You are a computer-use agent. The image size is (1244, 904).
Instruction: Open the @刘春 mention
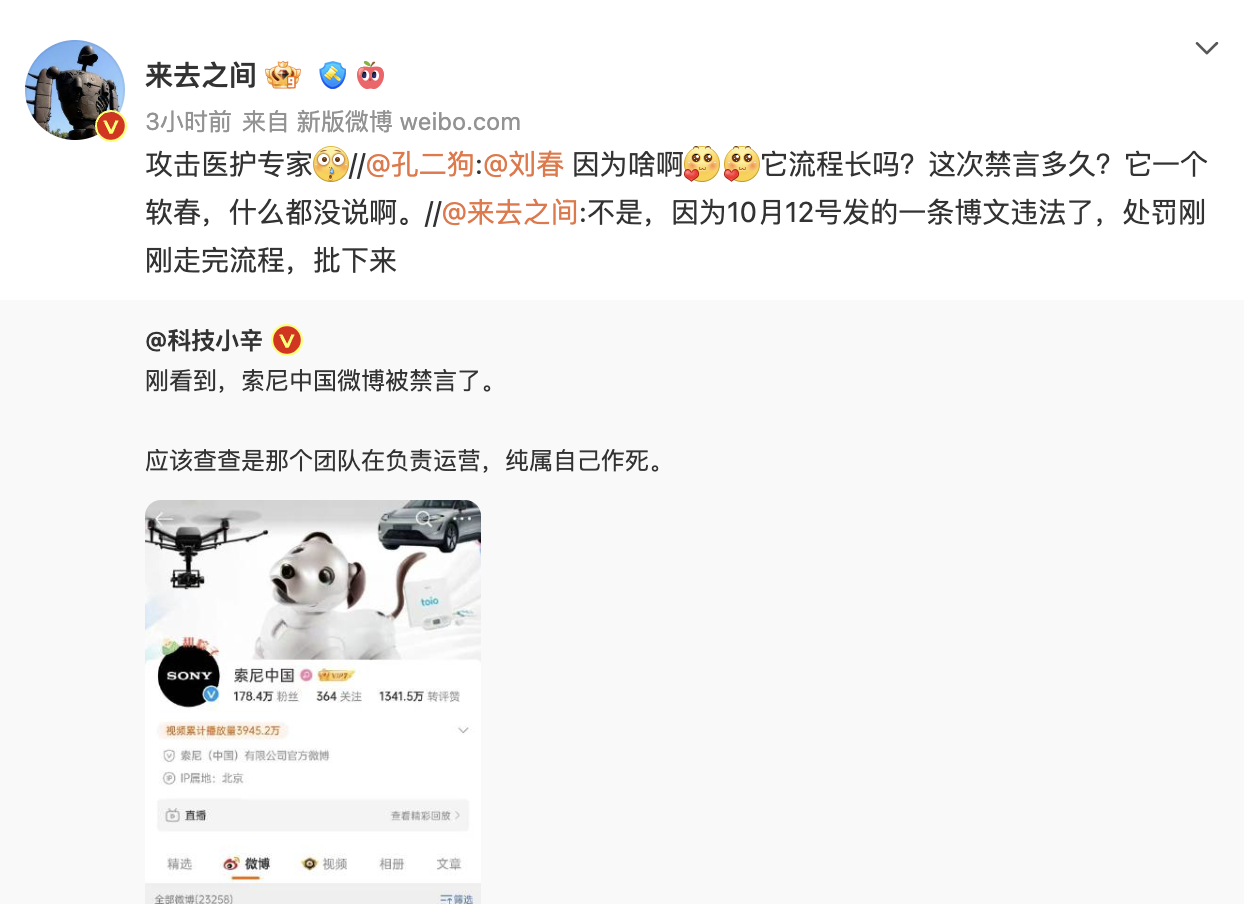coord(523,164)
